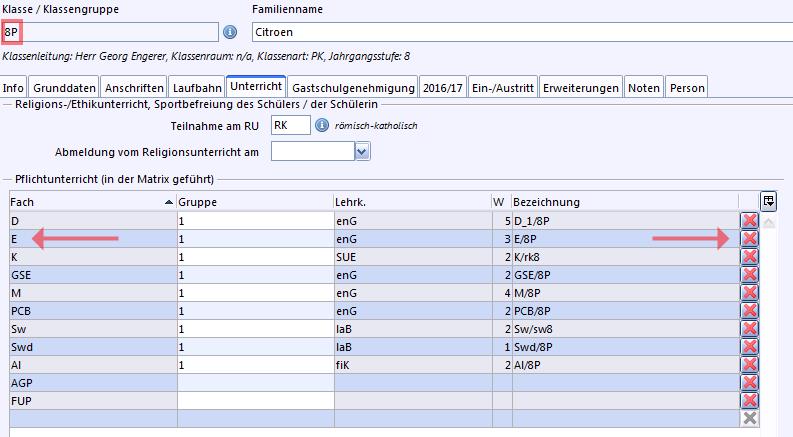
Task: Delete the PCB/8P subject row
Action: click(750, 311)
